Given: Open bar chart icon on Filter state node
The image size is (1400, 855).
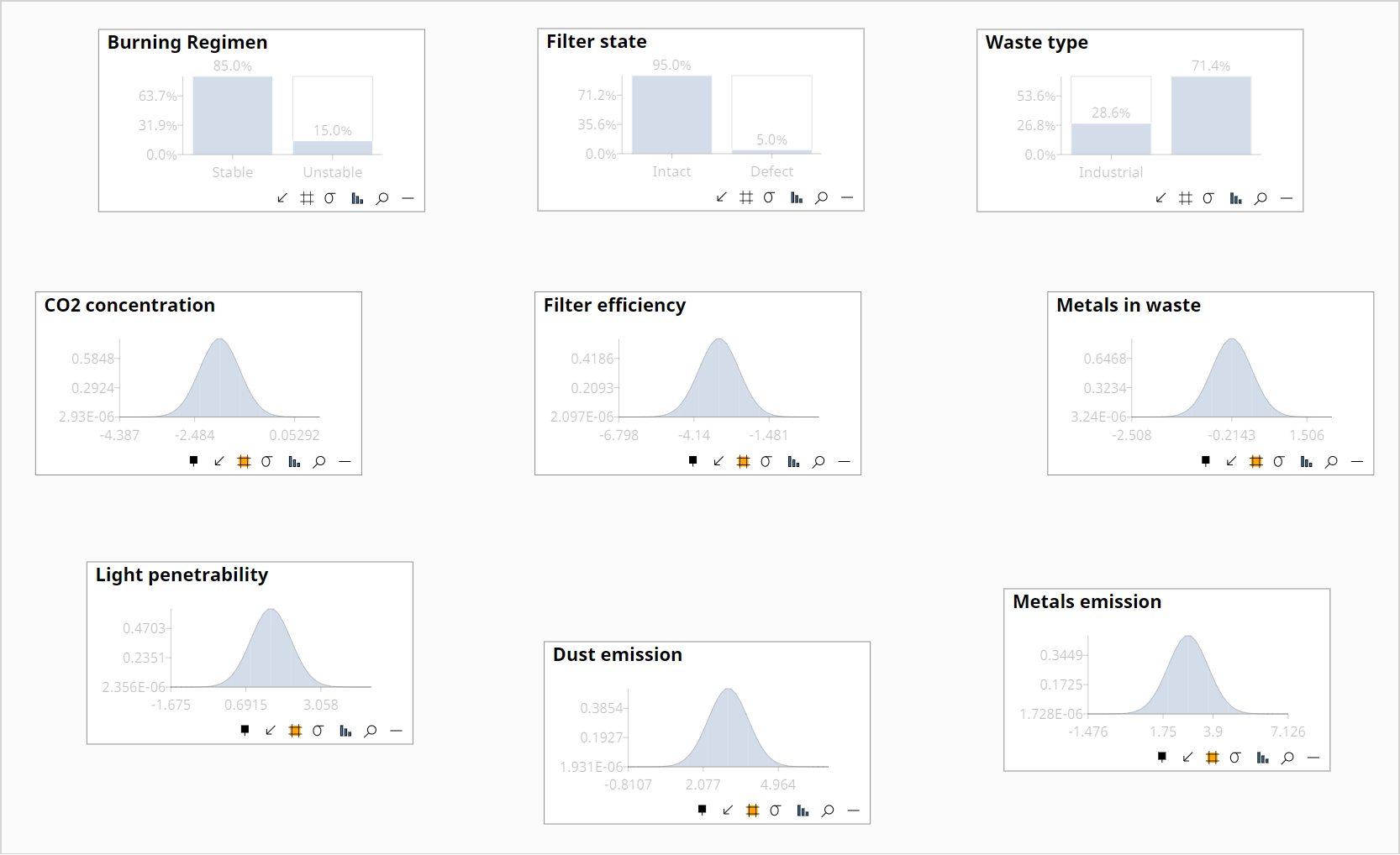Looking at the screenshot, I should pyautogui.click(x=796, y=197).
